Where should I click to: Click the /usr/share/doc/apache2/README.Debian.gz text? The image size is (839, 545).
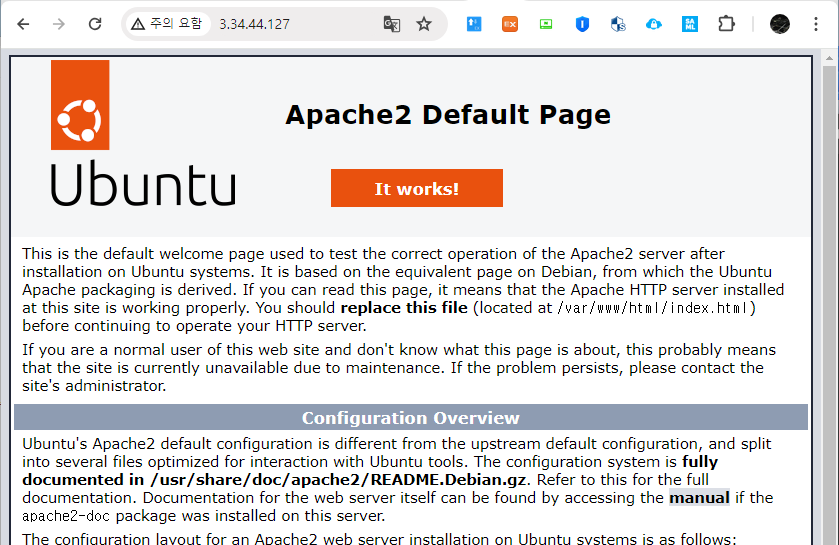pos(338,480)
